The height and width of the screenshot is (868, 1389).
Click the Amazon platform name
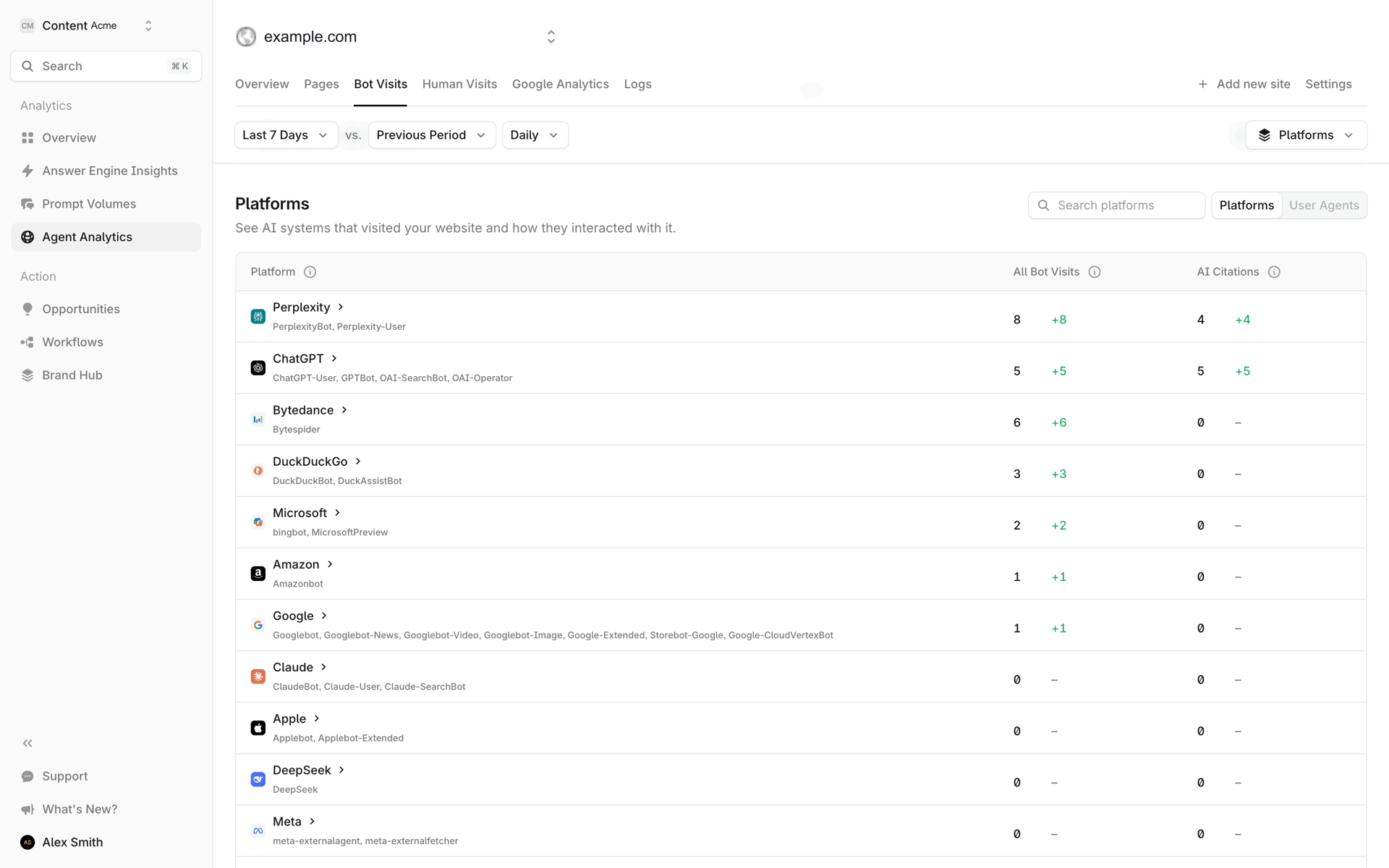click(x=296, y=564)
